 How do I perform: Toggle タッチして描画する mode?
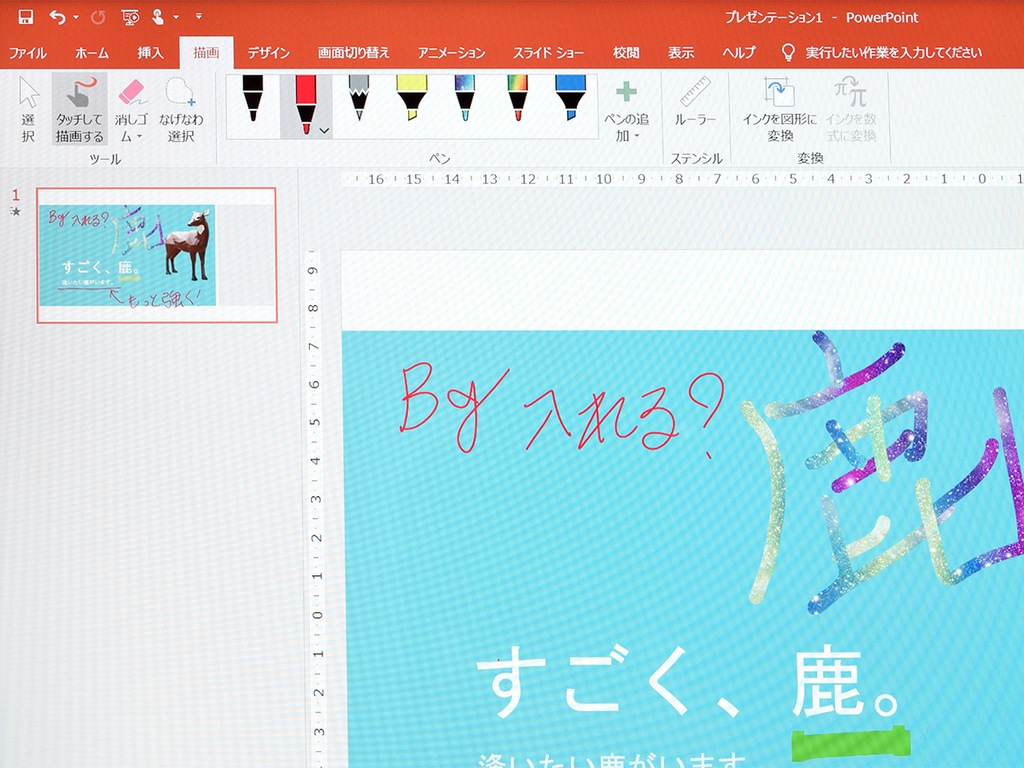80,109
